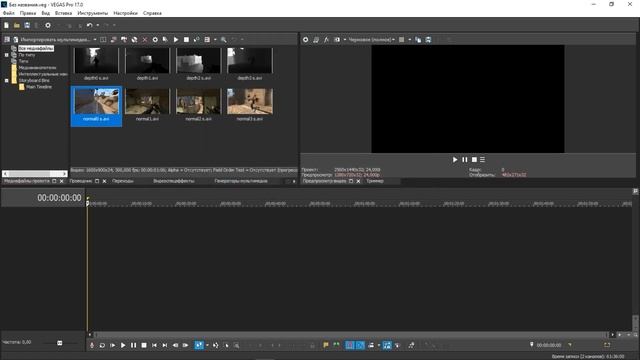Expand the По типу tree node

pyautogui.click(x=7, y=55)
